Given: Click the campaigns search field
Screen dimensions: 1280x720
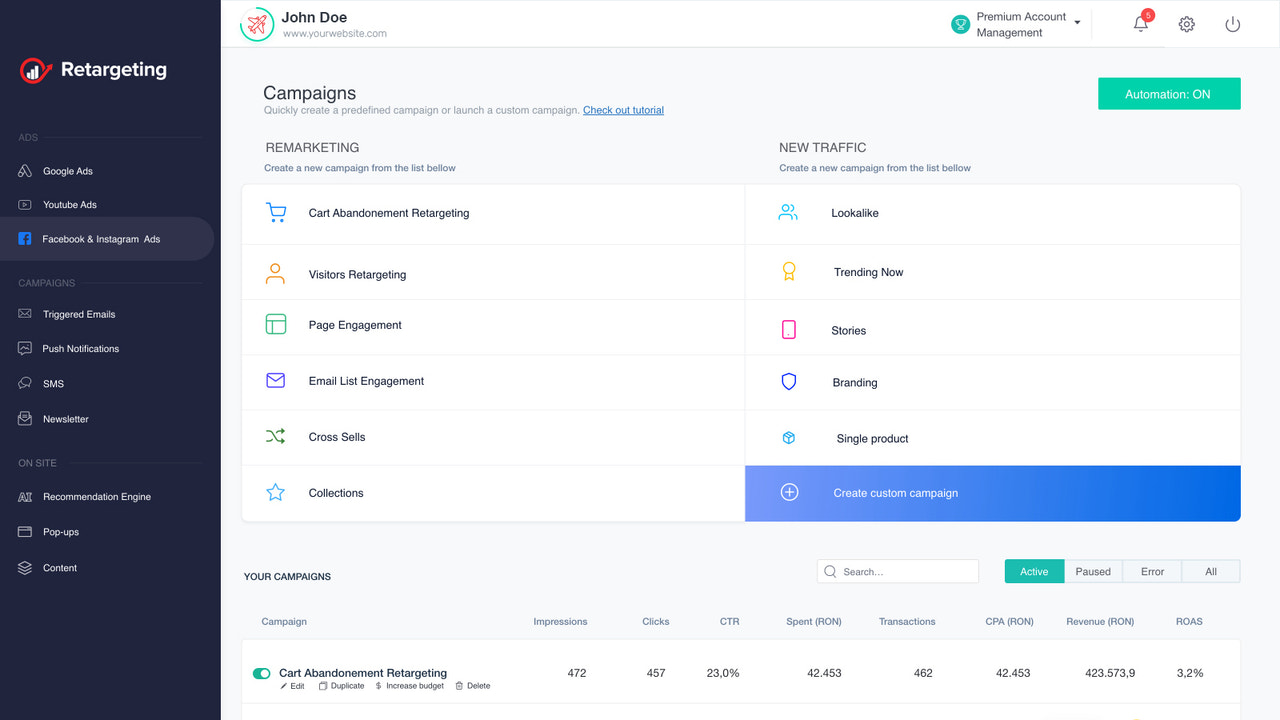Looking at the screenshot, I should pos(897,571).
